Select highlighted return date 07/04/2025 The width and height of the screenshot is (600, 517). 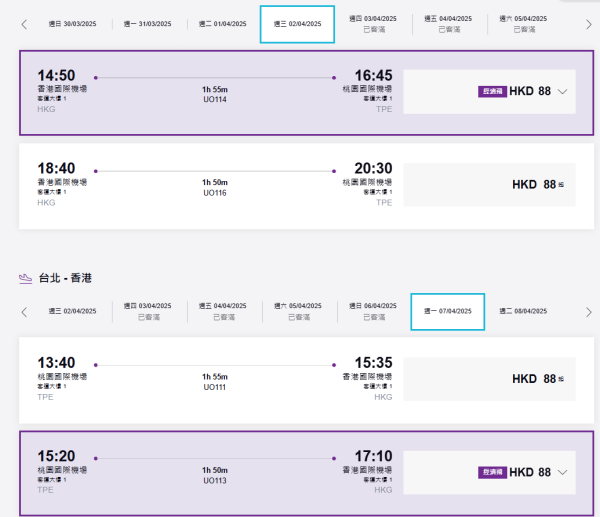[x=447, y=312]
